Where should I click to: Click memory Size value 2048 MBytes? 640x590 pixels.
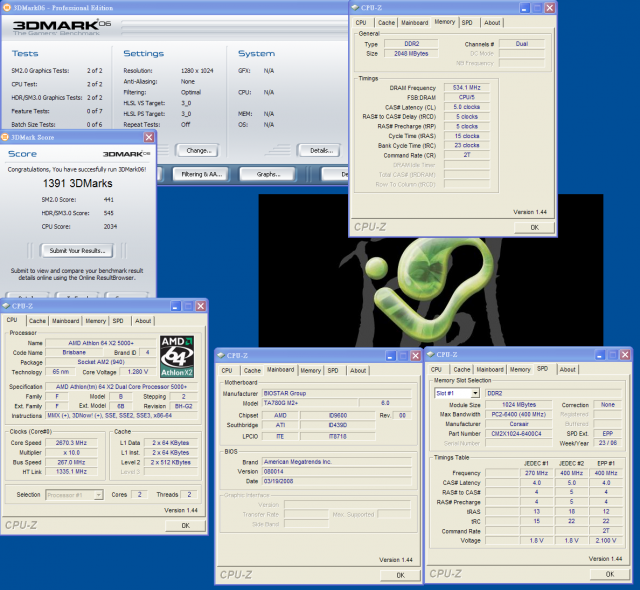(411, 53)
